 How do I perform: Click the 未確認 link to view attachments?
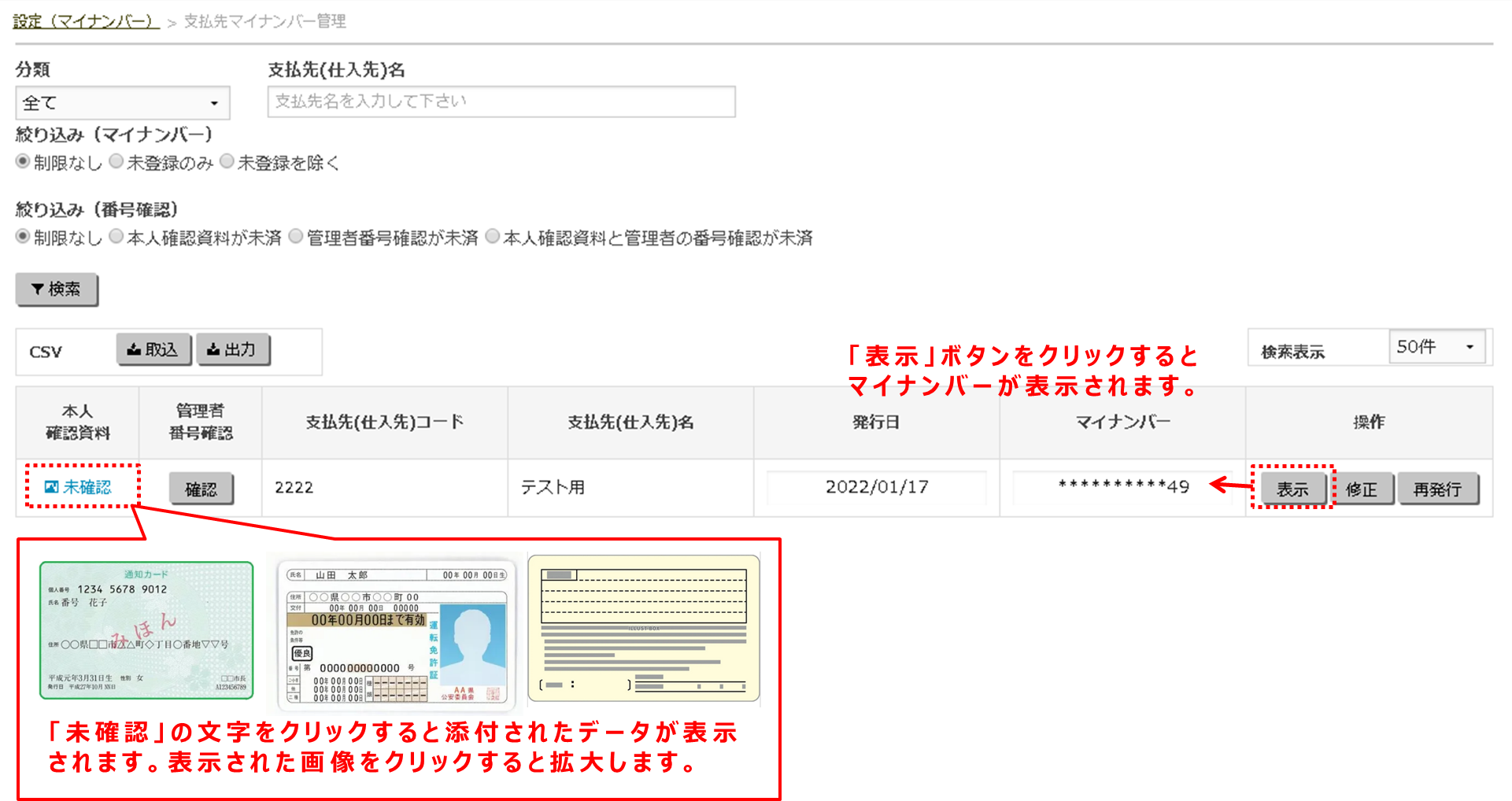pyautogui.click(x=88, y=487)
